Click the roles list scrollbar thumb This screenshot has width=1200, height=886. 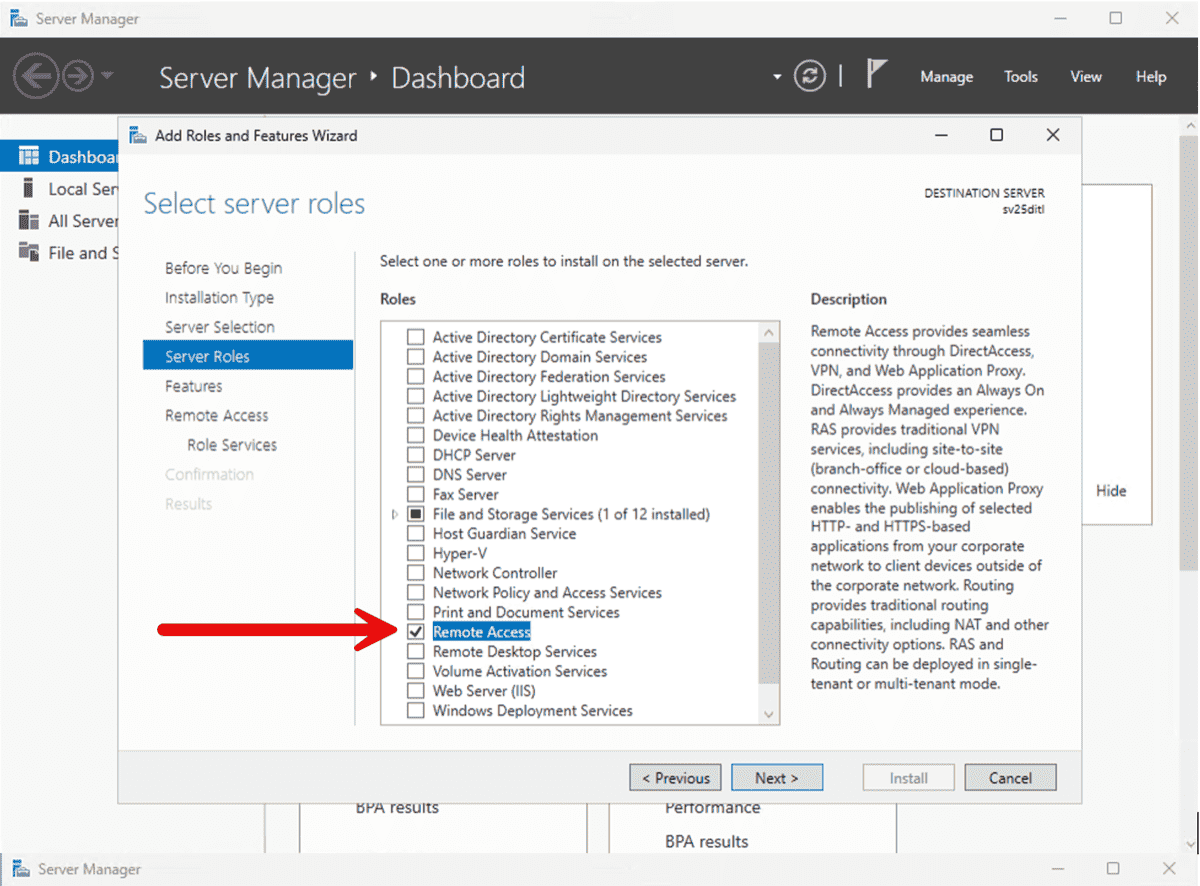click(769, 515)
